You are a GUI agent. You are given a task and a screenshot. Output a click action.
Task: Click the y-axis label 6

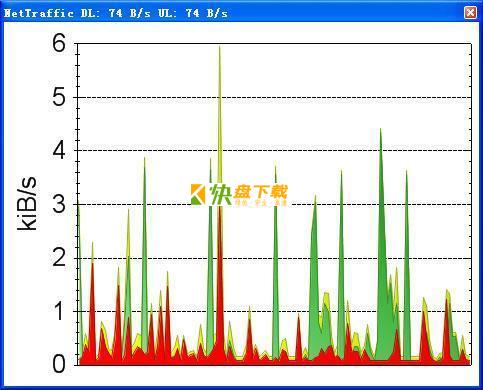[59, 44]
